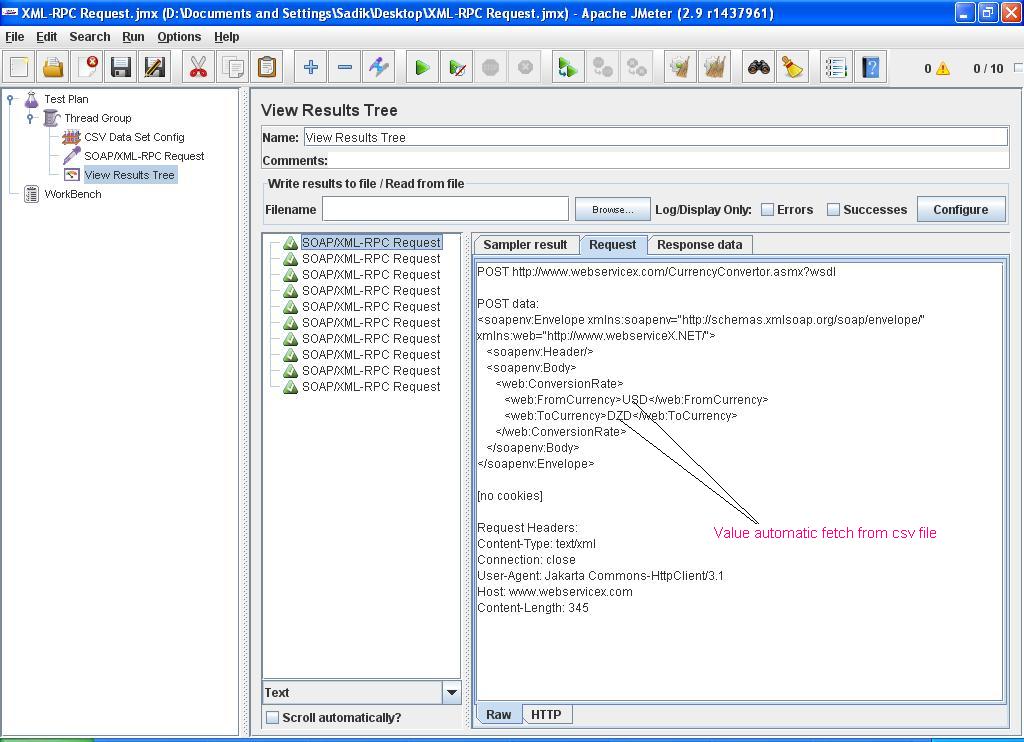Viewport: 1024px width, 742px height.
Task: Click Save As toolbar icon with pencil
Action: click(155, 67)
